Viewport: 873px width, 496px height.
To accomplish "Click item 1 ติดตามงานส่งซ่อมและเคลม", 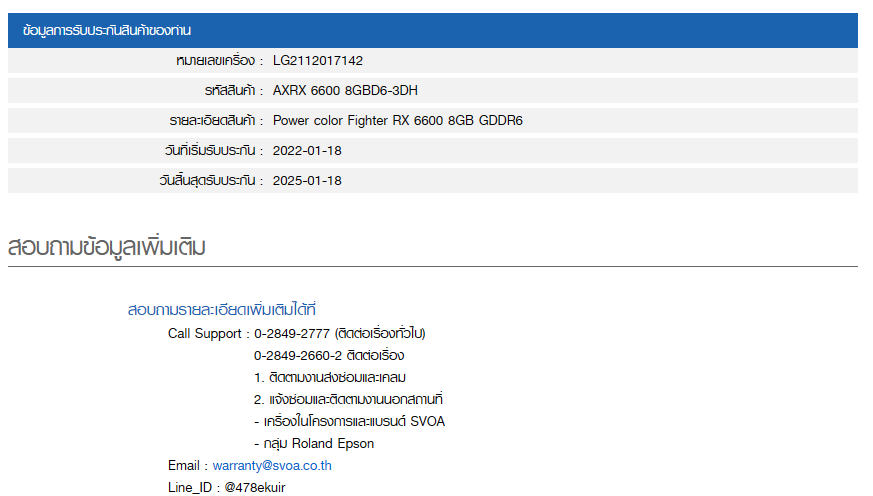I will (330, 377).
